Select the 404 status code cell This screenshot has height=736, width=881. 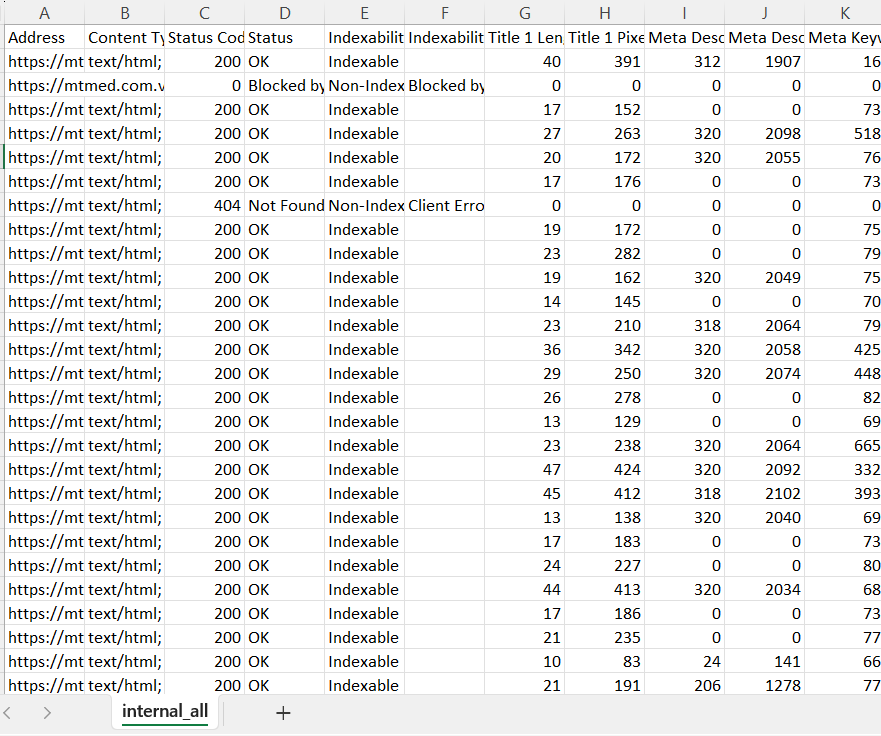coord(204,205)
